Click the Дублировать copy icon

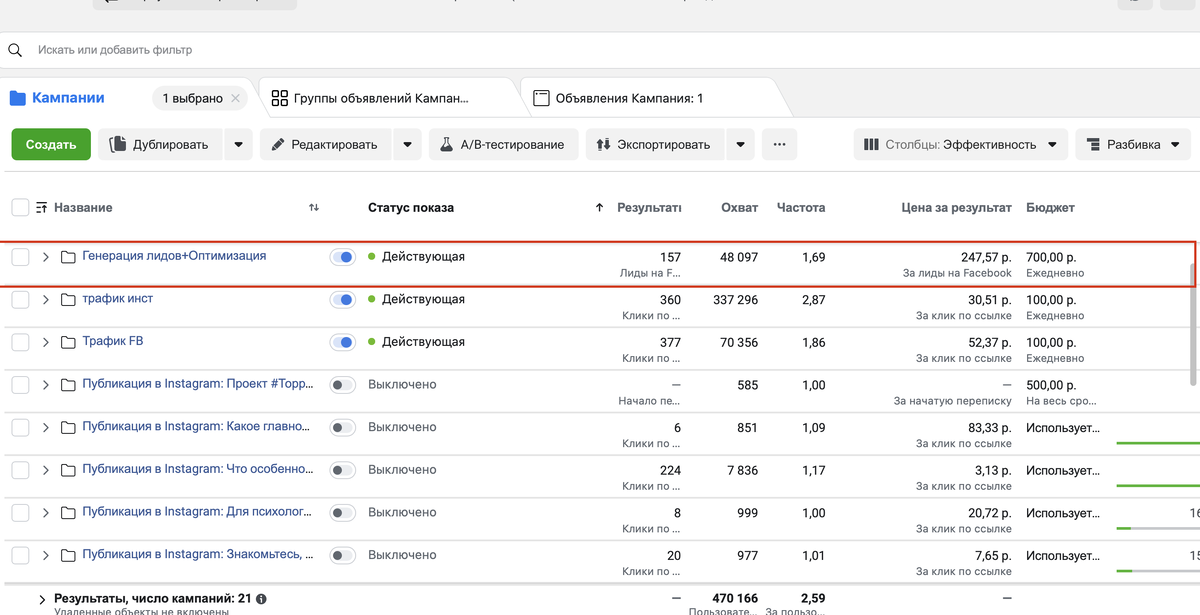pyautogui.click(x=118, y=144)
